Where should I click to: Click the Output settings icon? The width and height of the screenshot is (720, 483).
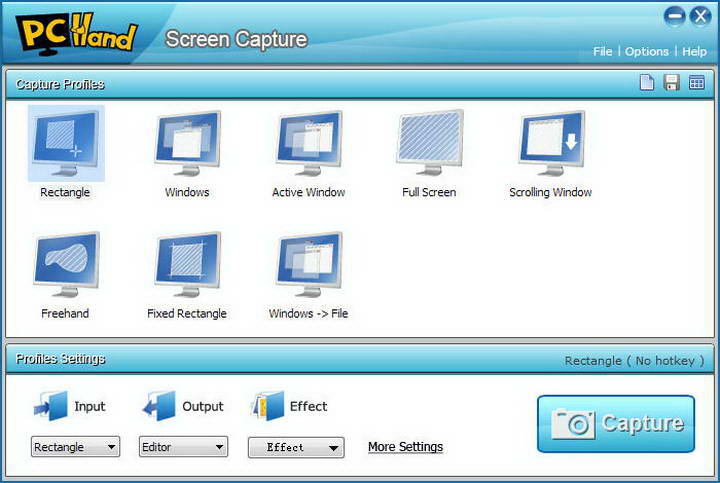tap(159, 406)
